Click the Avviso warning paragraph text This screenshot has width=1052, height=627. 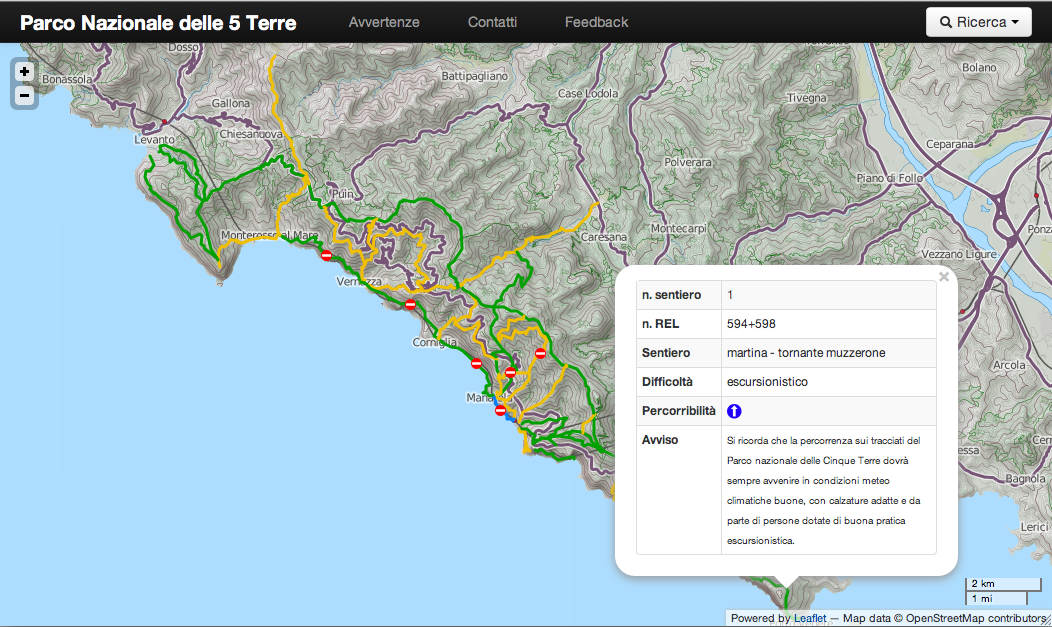coord(824,490)
